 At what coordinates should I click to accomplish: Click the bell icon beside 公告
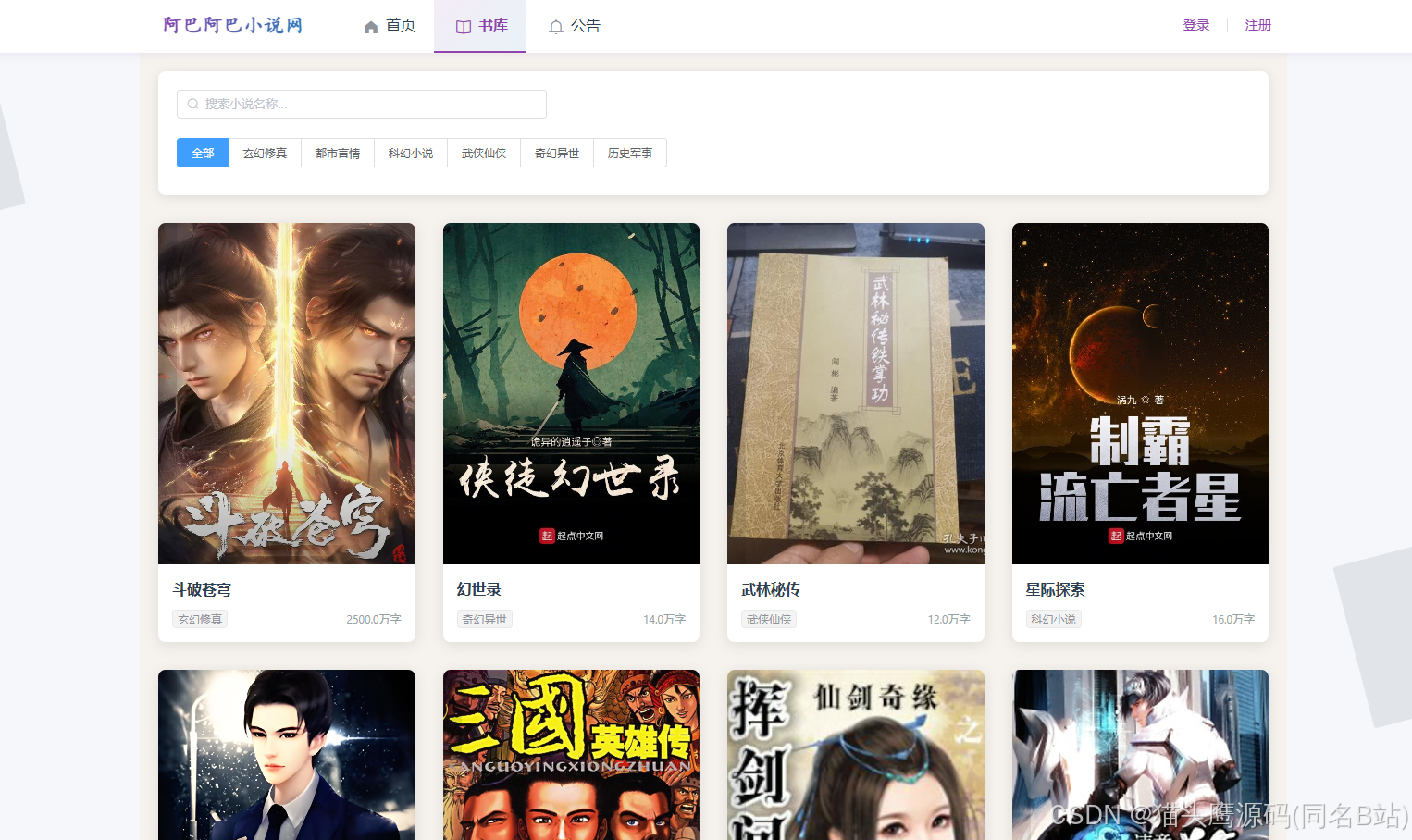click(x=556, y=27)
